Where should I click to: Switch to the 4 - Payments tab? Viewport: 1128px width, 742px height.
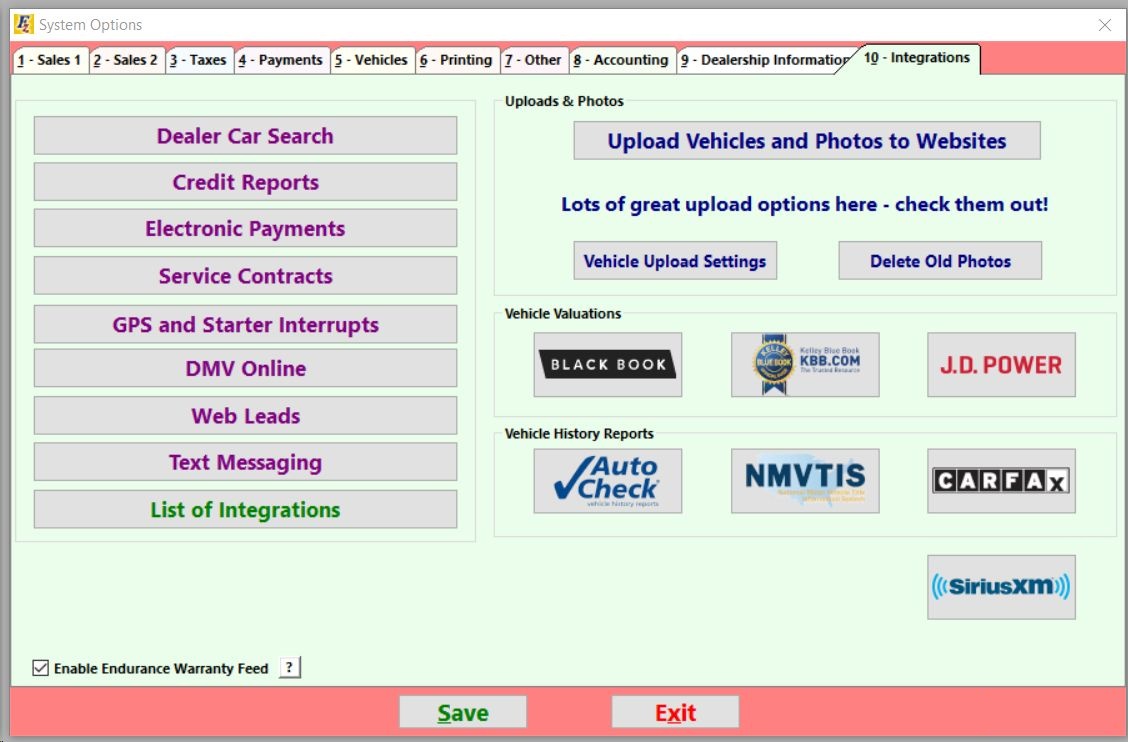[281, 60]
